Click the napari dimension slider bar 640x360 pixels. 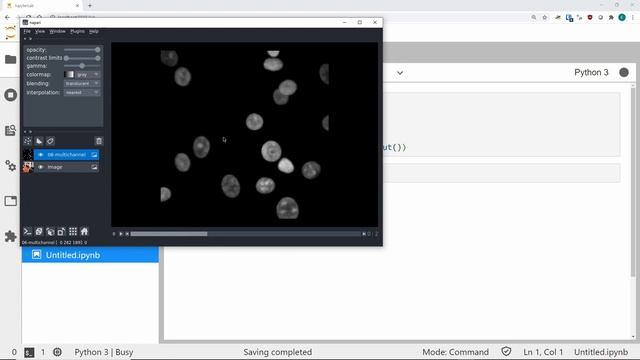(245, 234)
